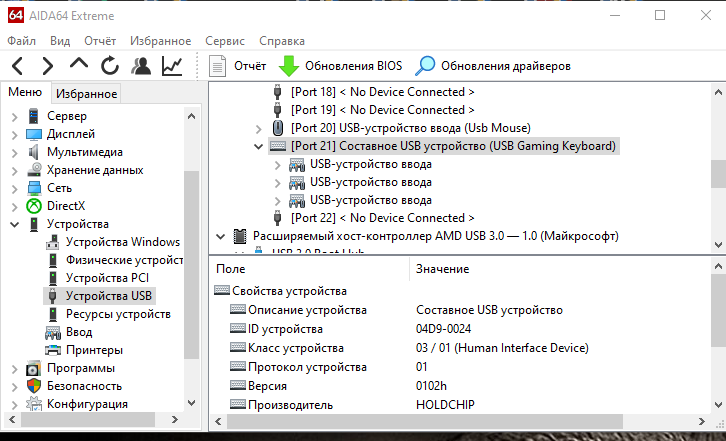Expand the DirectX tree node
This screenshot has height=441, width=726.
click(14, 207)
